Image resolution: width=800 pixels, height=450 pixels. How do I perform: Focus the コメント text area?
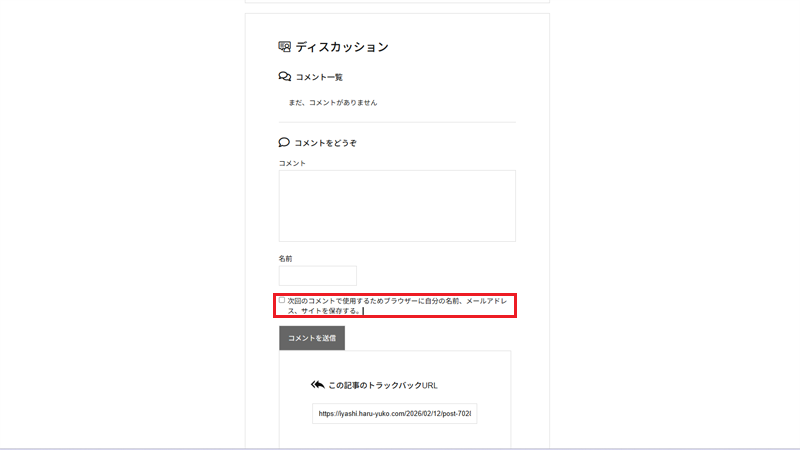pos(396,205)
